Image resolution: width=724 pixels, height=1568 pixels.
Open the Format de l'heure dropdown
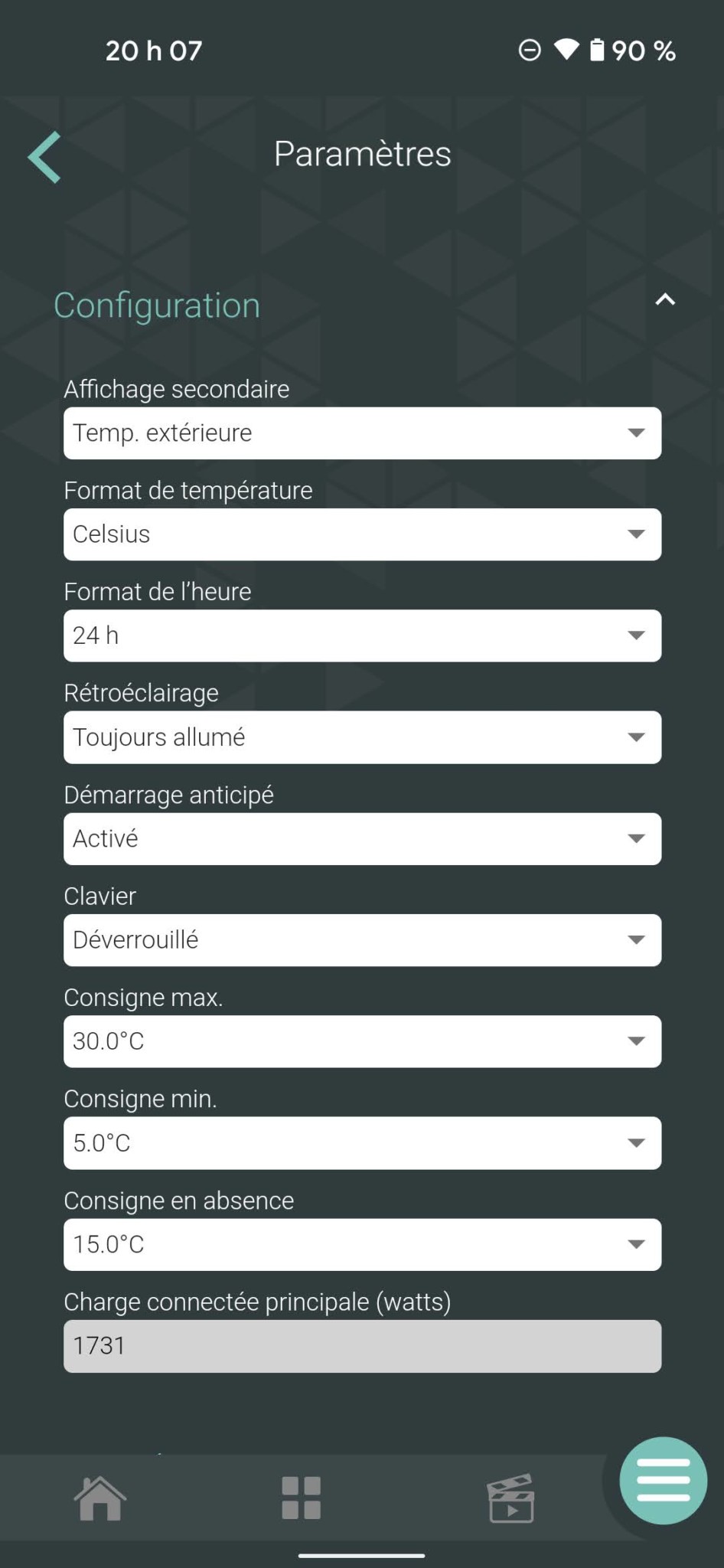(x=362, y=635)
